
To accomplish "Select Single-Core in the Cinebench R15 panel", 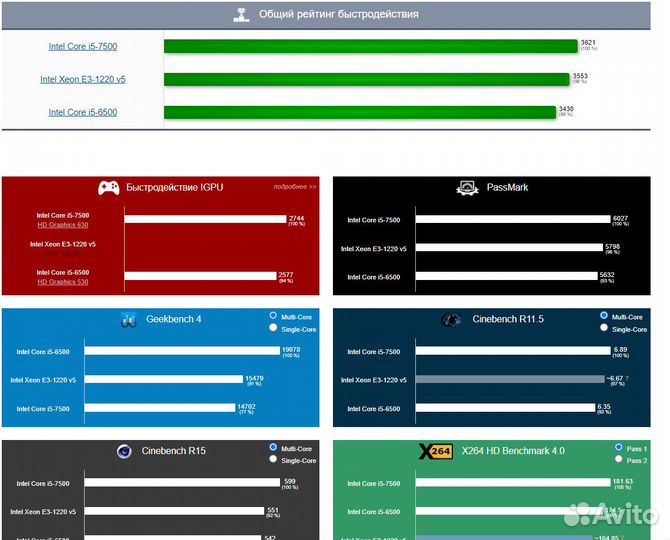I will 273,459.
